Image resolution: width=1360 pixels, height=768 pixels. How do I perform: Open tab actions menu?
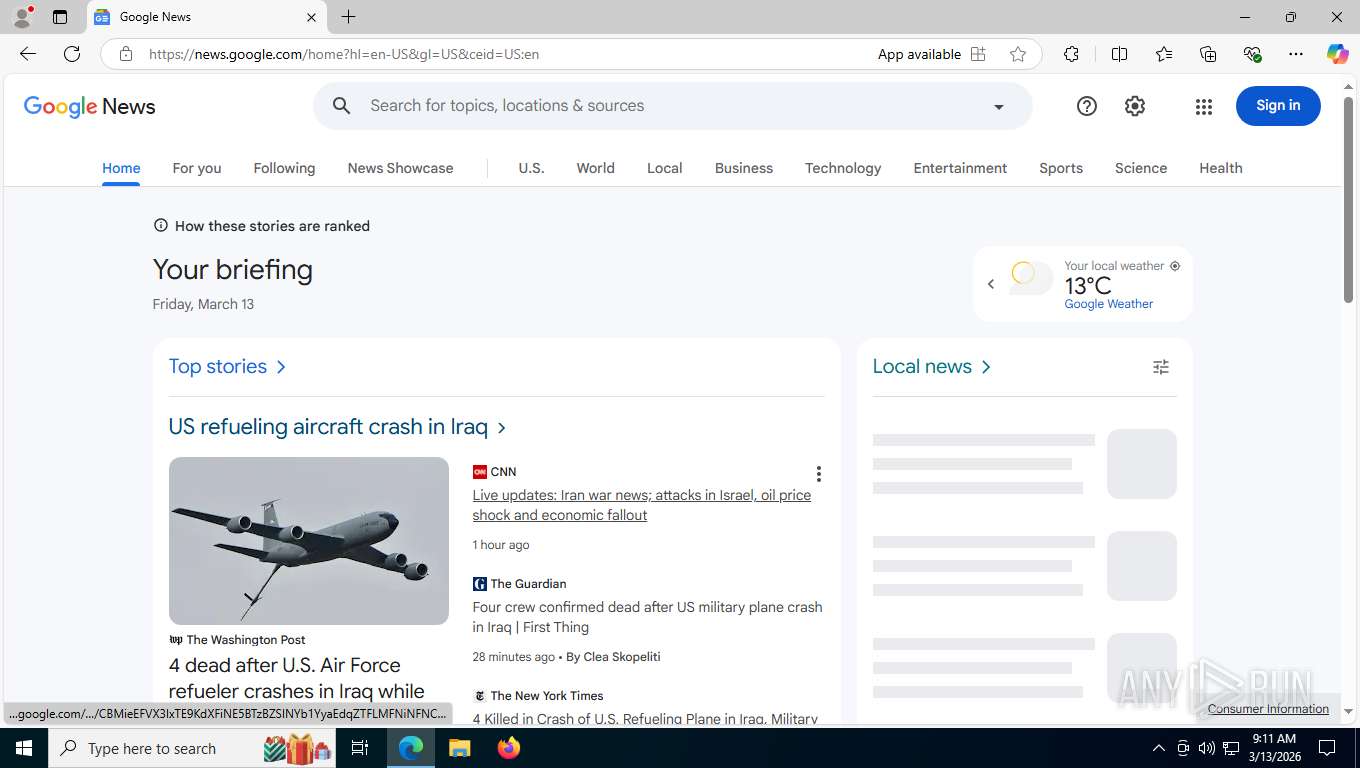pos(60,17)
